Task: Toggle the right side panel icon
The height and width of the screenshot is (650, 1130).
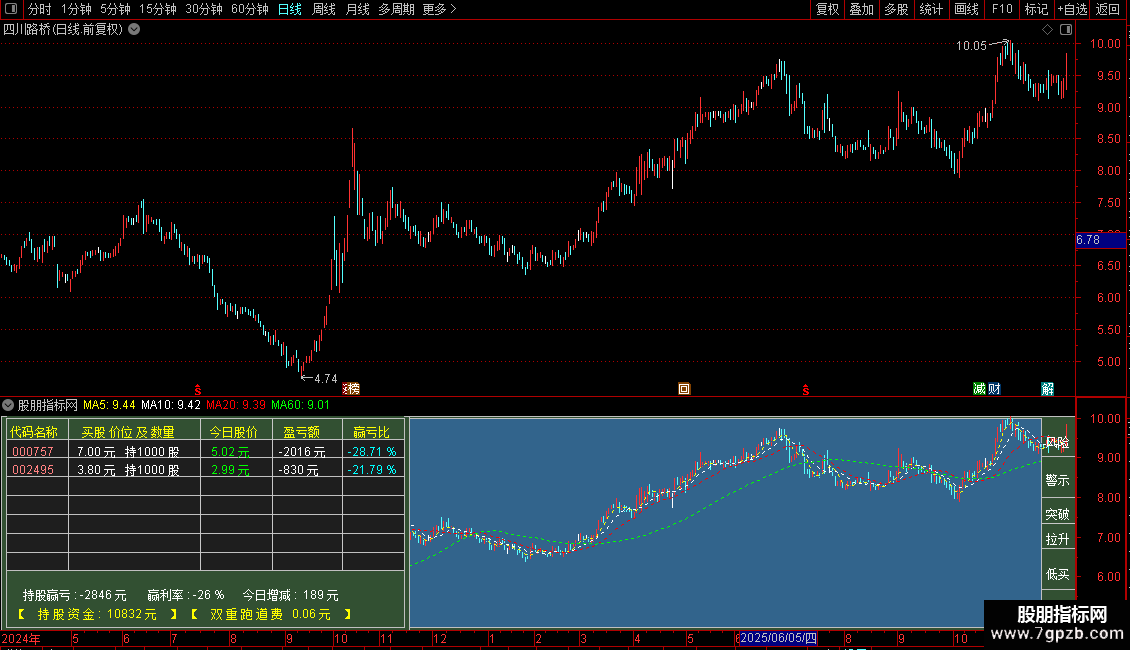Action: pos(1066,30)
